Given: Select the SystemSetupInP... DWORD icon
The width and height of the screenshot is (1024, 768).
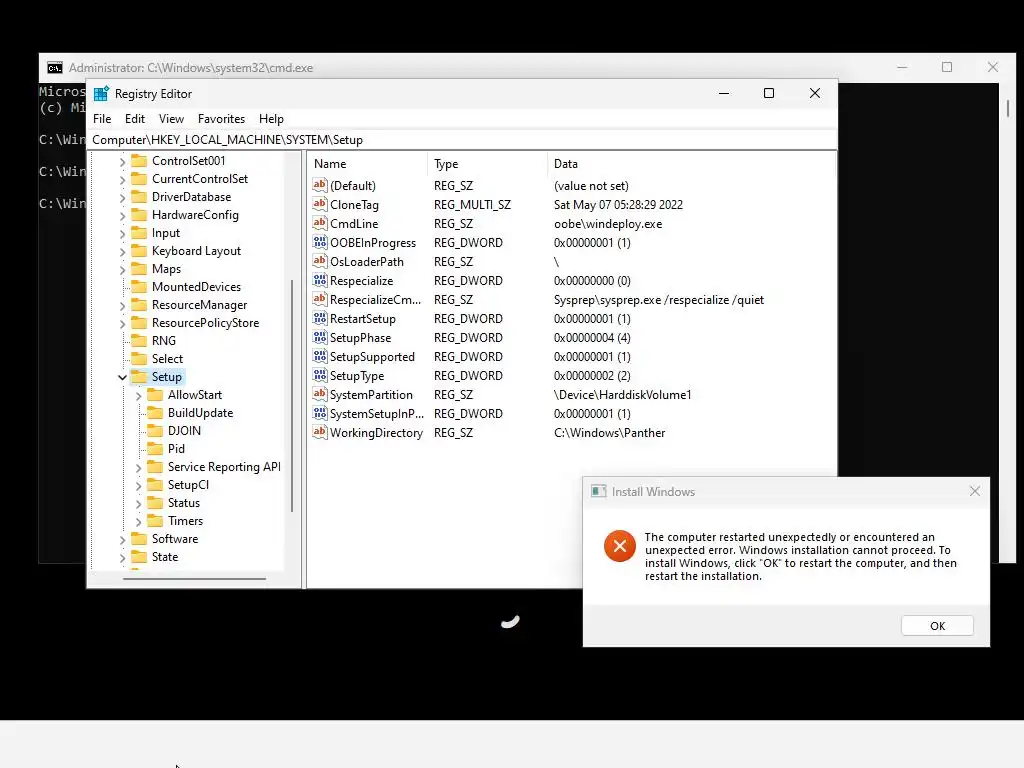Looking at the screenshot, I should (x=319, y=413).
